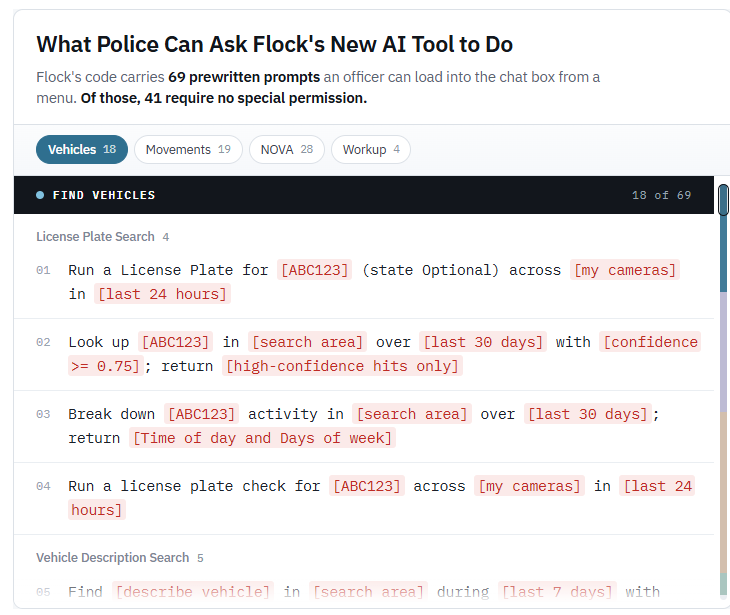Screen dimensions: 730x615
Task: Select prompt 02 'Look up'
Action: pos(364,354)
